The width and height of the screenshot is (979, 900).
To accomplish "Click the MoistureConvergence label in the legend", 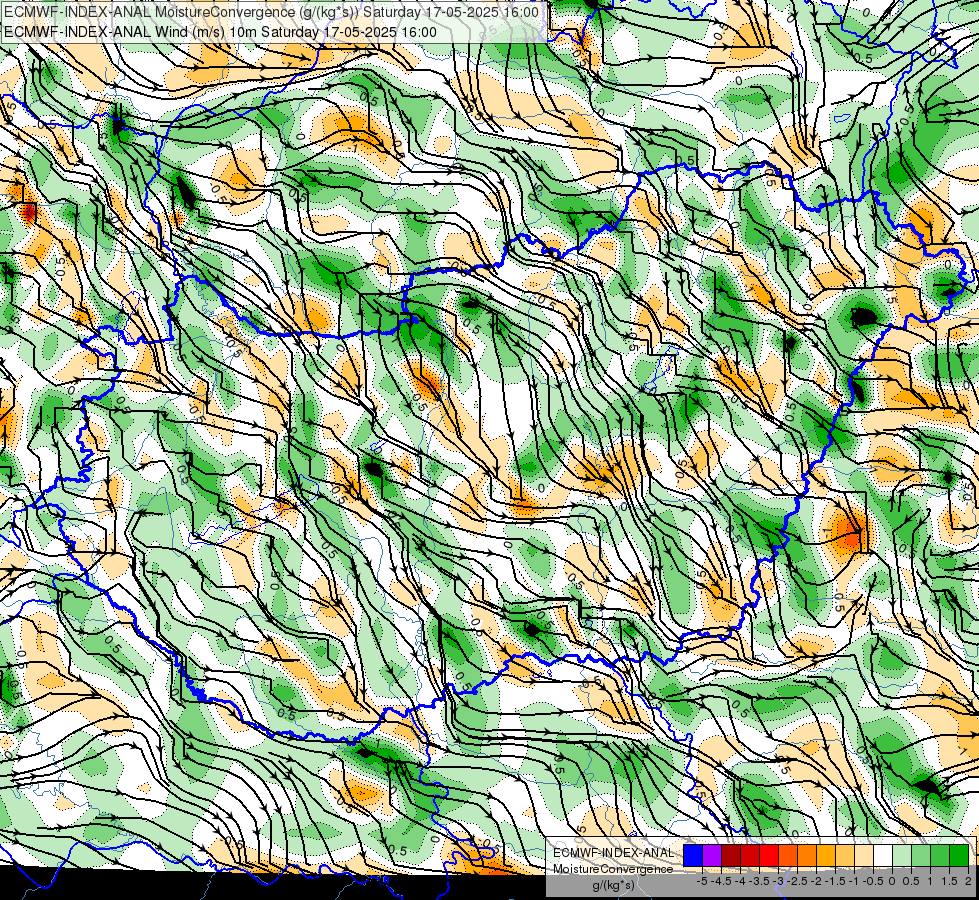I will tap(613, 869).
